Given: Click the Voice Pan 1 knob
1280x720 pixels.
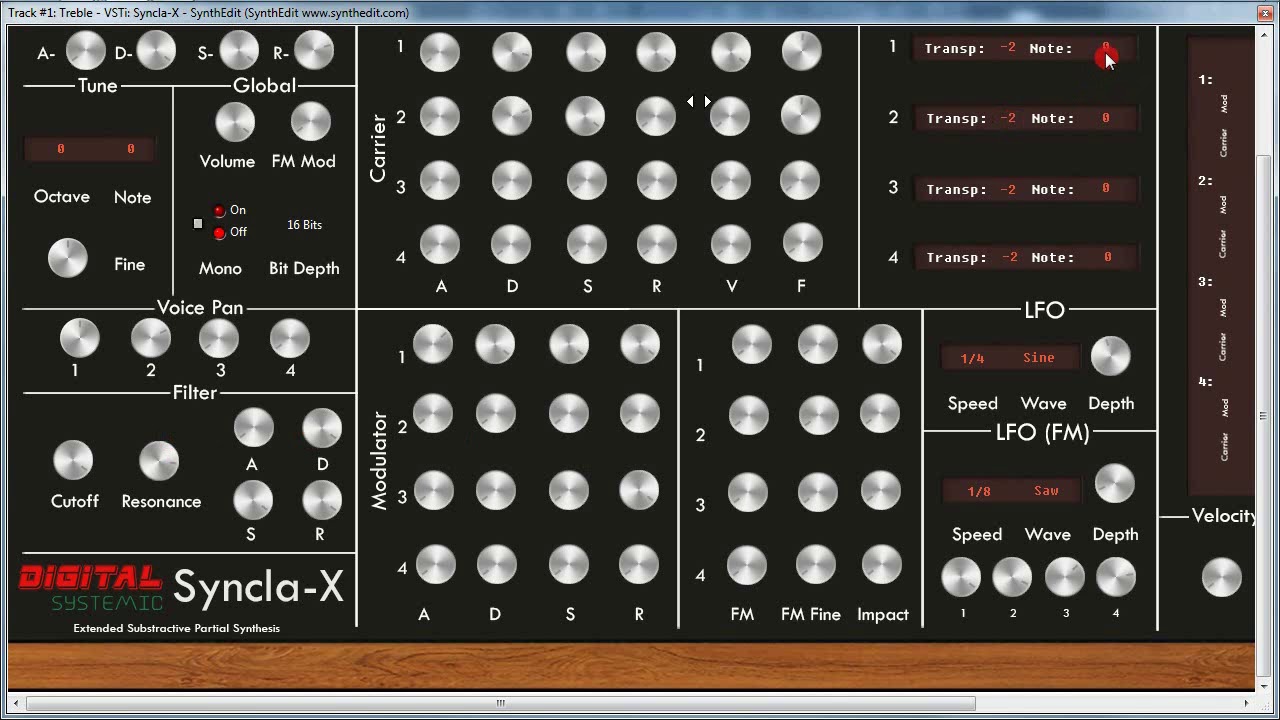Looking at the screenshot, I should [79, 339].
